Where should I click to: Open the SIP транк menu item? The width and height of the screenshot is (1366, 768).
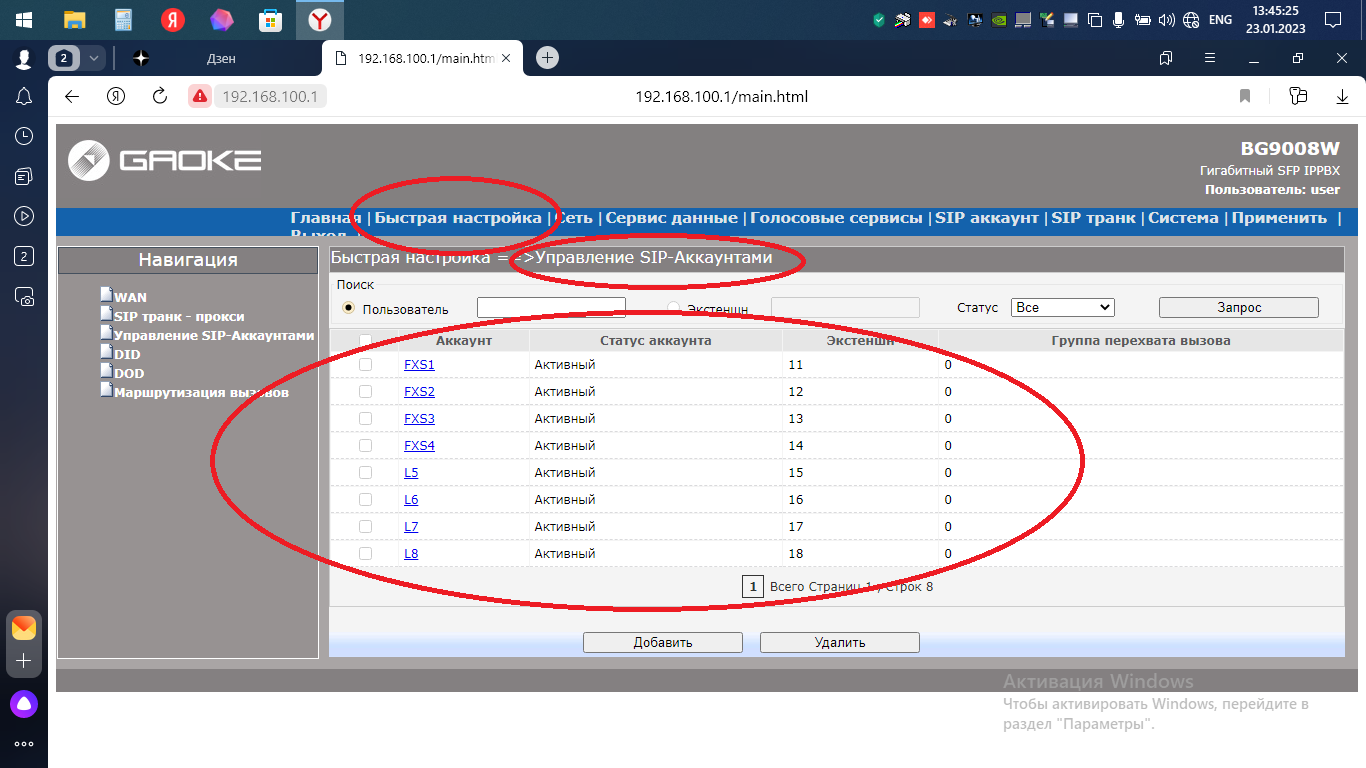point(1093,218)
